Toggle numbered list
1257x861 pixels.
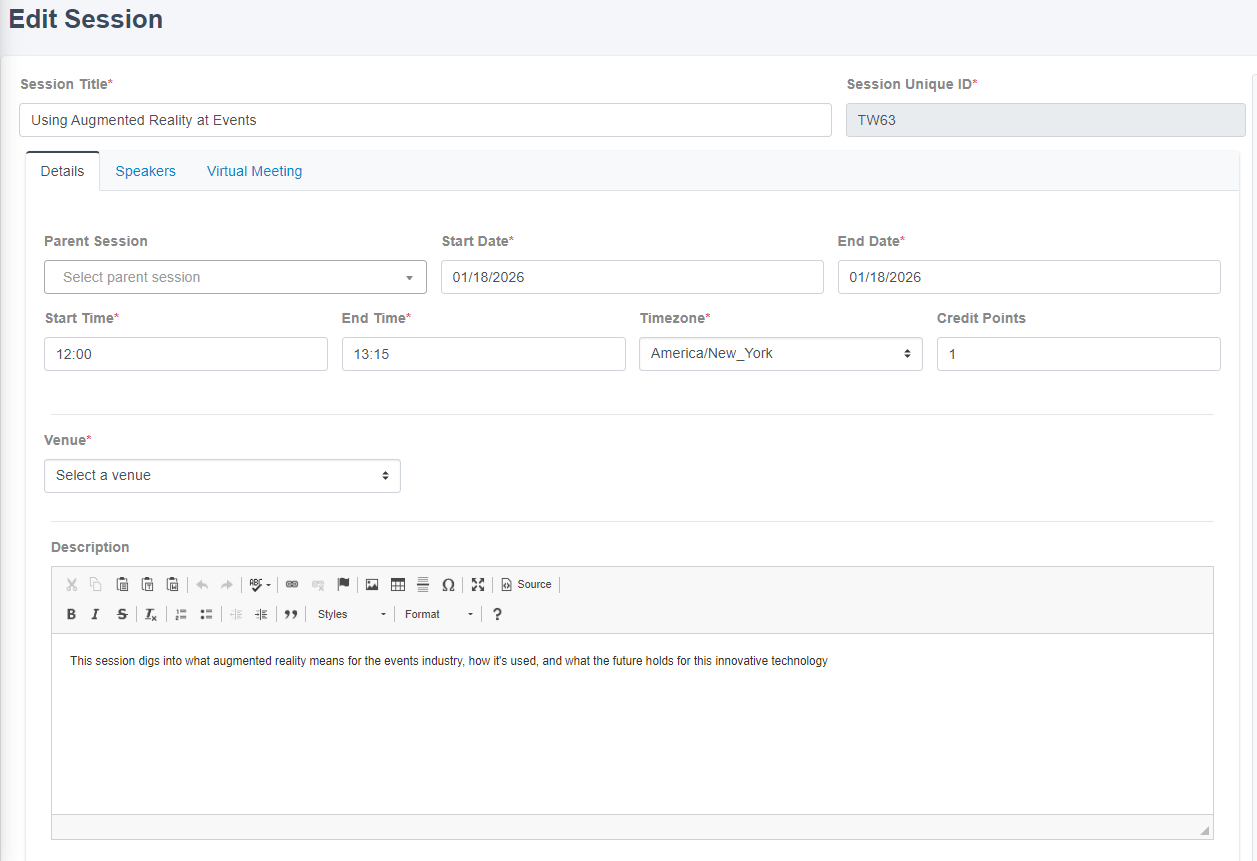[x=181, y=614]
